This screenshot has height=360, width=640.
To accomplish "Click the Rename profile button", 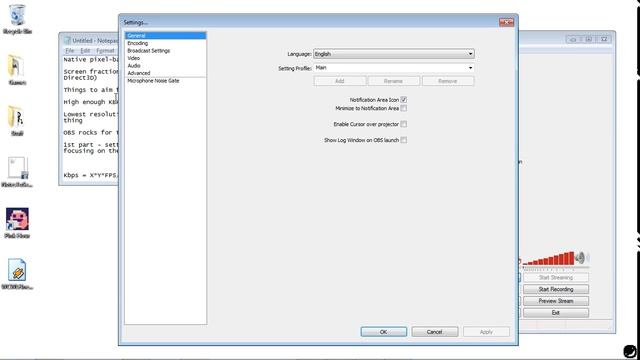I will pos(393,81).
